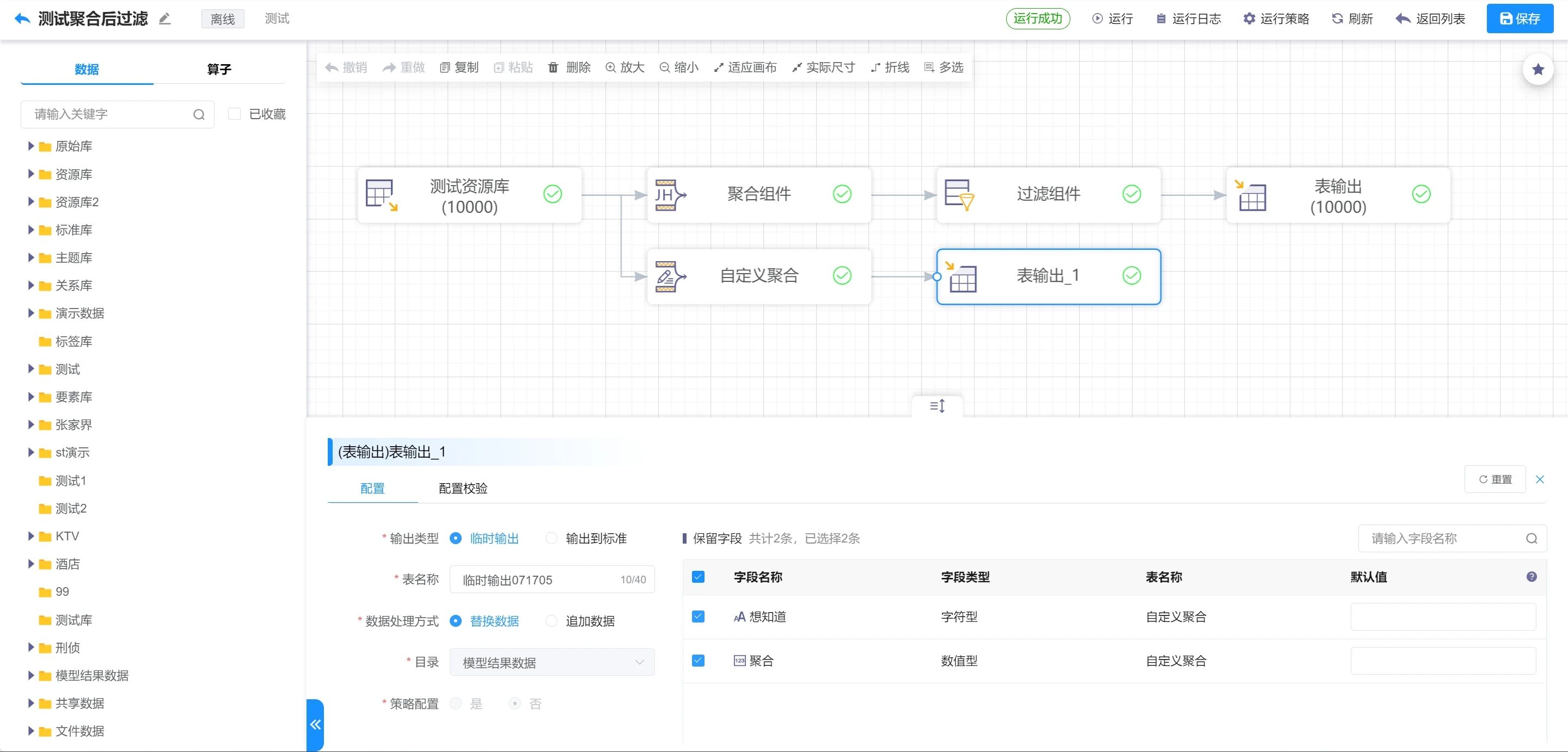Expand the 标准库 folder
Image resolution: width=1568 pixels, height=752 pixels.
click(31, 230)
